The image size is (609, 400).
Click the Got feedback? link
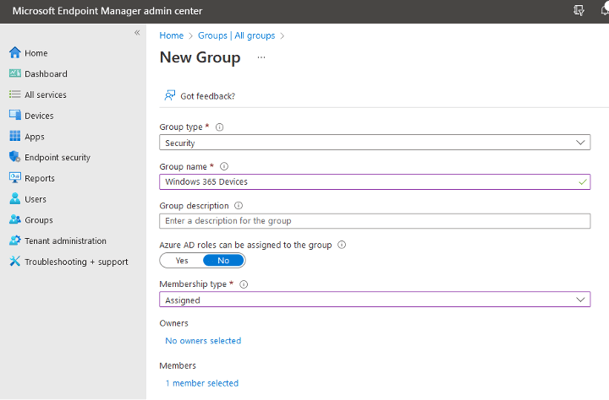coord(207,96)
